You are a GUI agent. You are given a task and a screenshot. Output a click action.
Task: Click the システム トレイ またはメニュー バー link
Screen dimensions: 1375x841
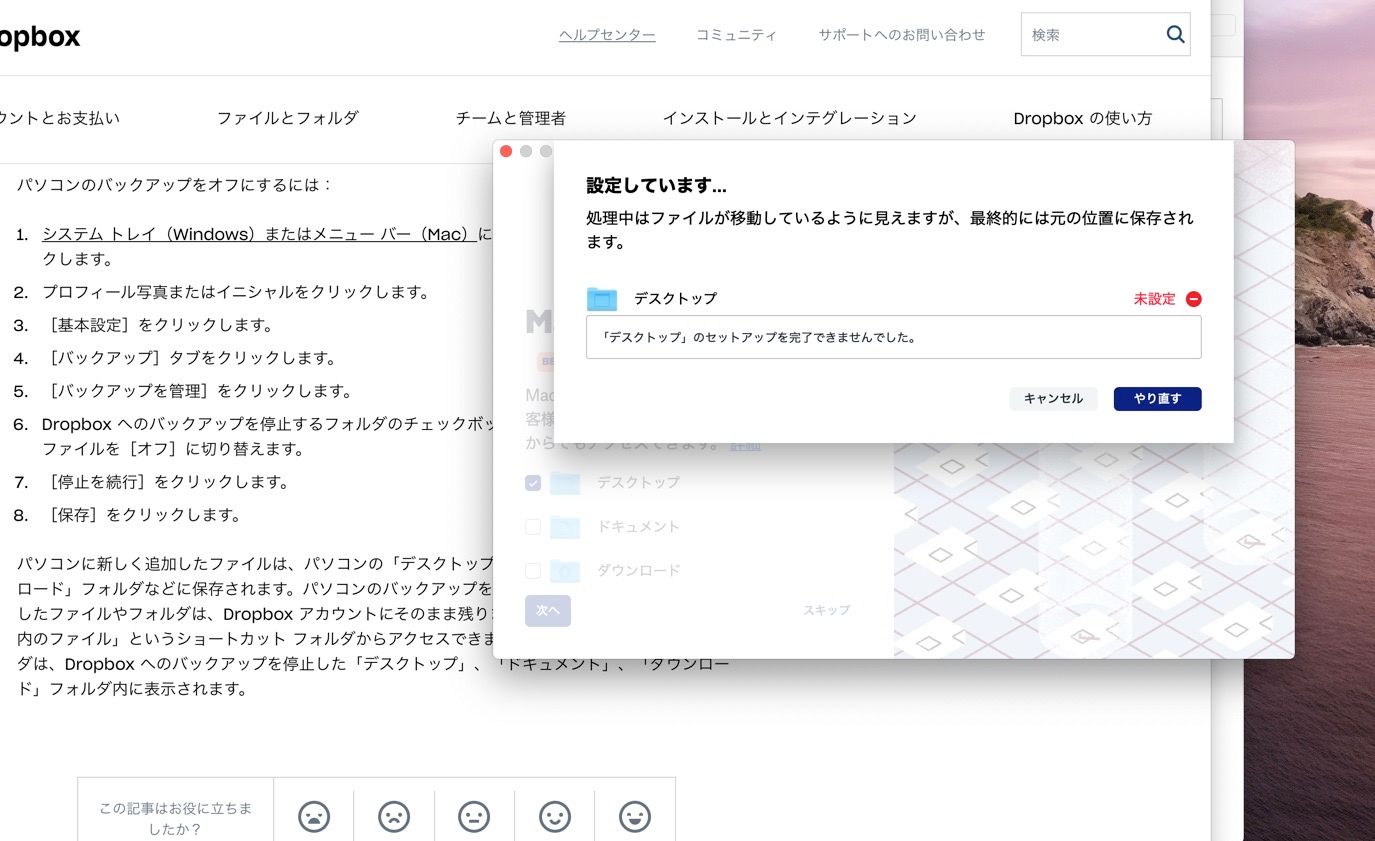tap(259, 235)
